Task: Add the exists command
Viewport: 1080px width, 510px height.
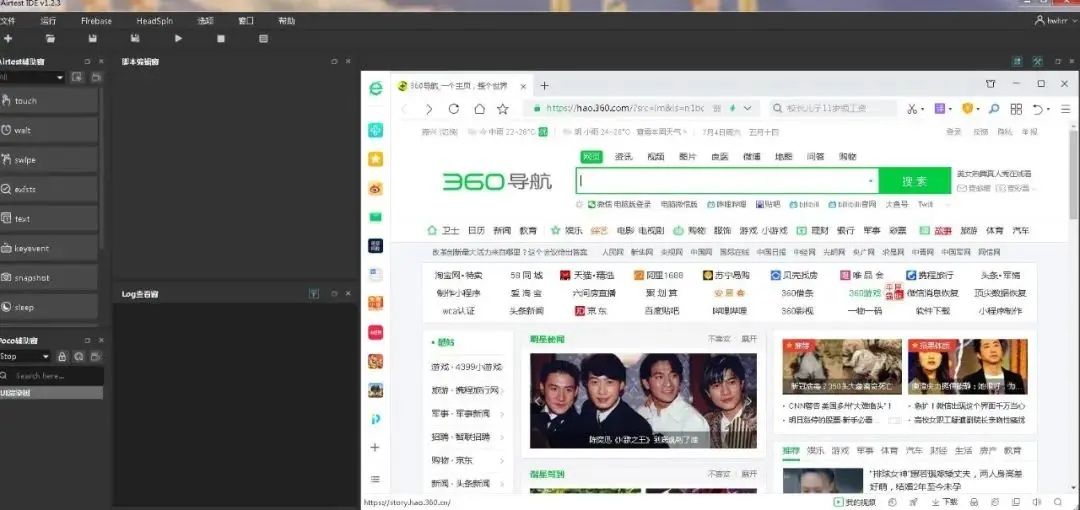Action: click(48, 189)
